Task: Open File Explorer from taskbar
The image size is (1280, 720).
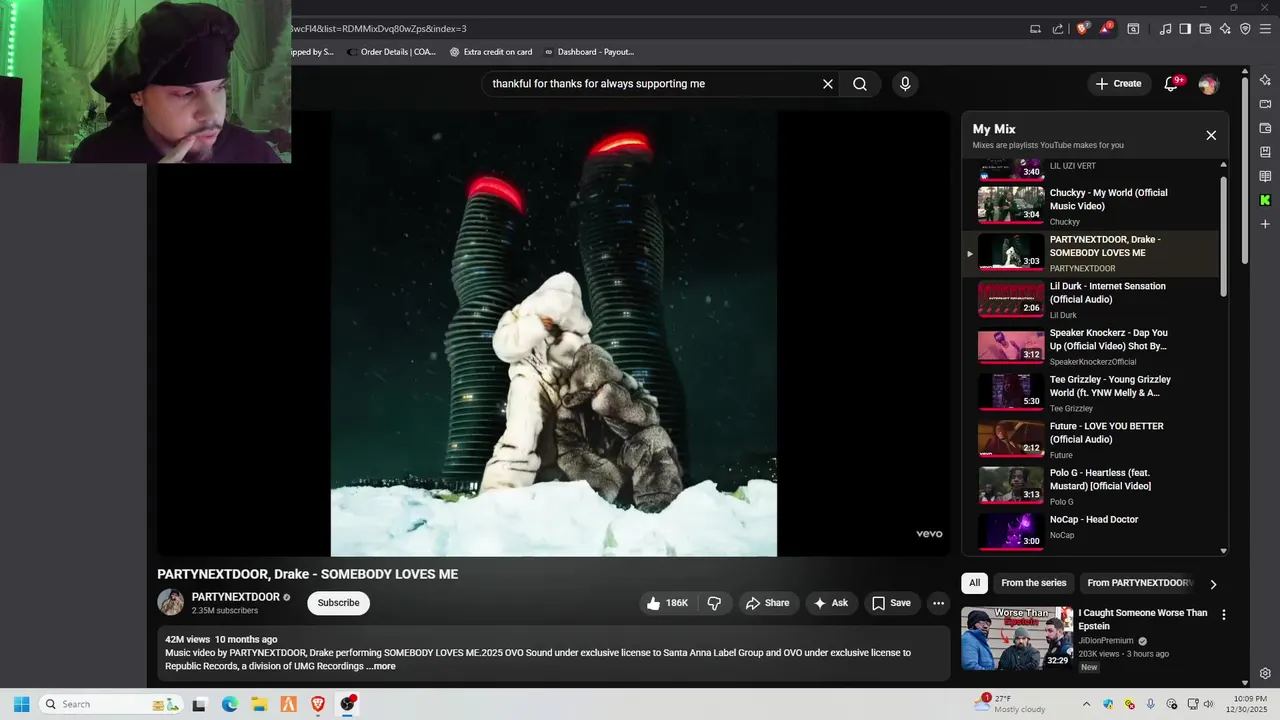Action: click(259, 704)
